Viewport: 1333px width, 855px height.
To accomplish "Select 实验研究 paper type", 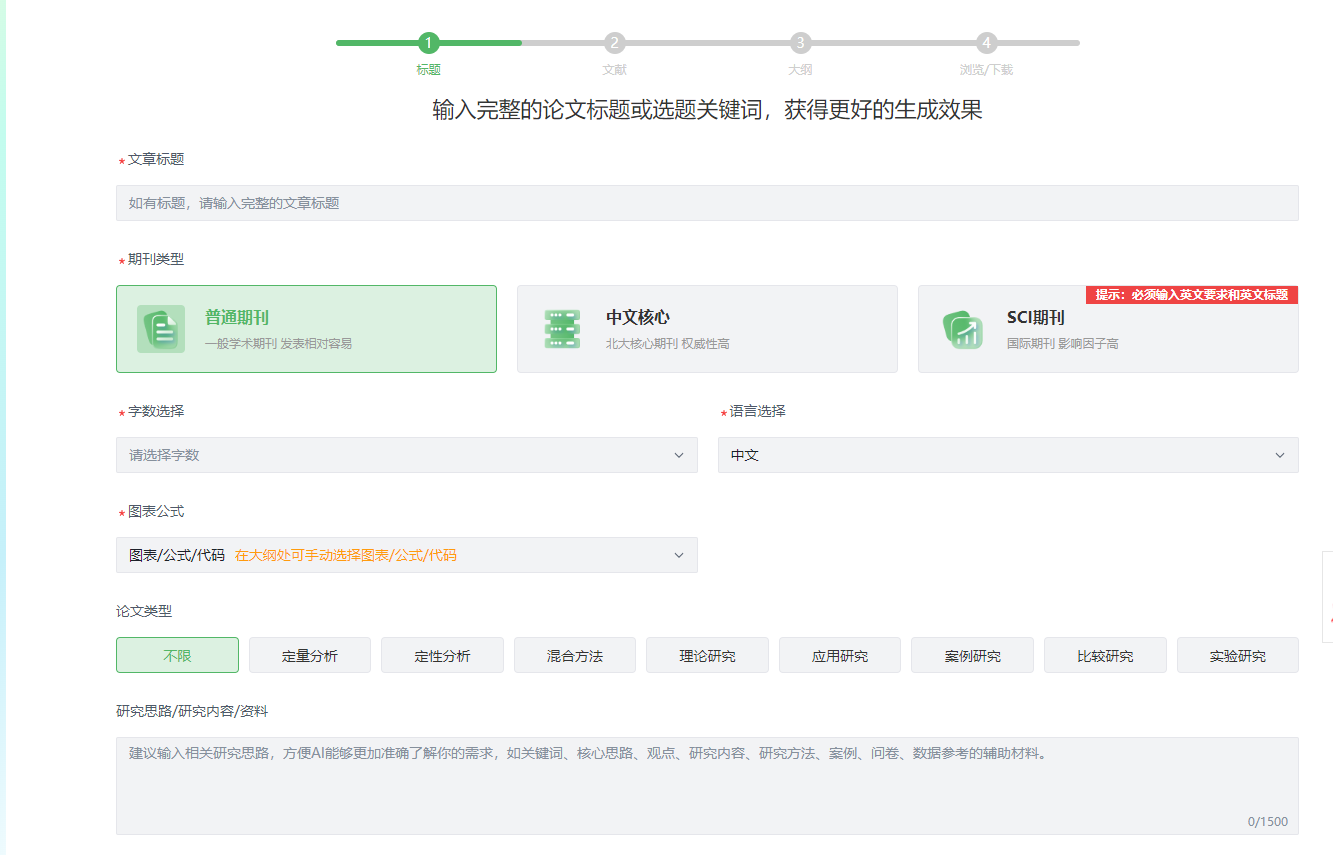I will click(x=1237, y=656).
